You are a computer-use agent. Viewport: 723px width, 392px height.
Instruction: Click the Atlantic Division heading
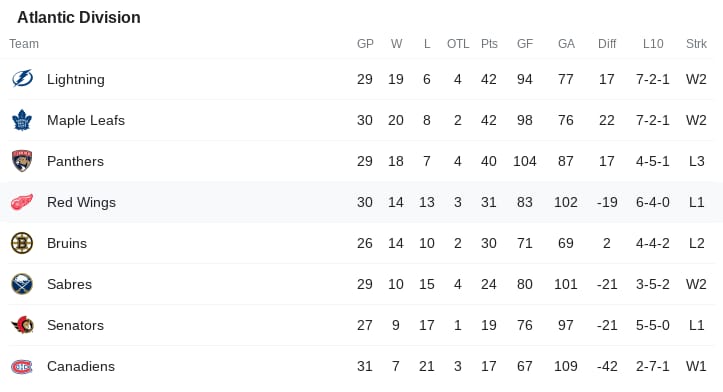coord(79,18)
